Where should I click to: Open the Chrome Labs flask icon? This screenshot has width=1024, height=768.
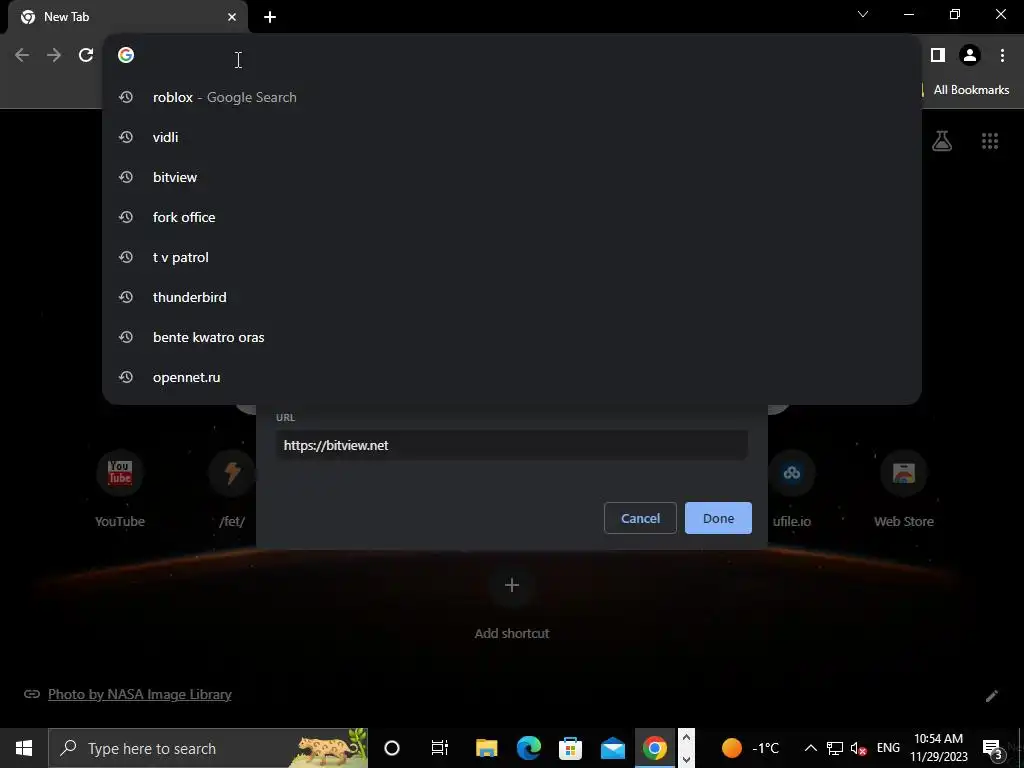pyautogui.click(x=942, y=140)
